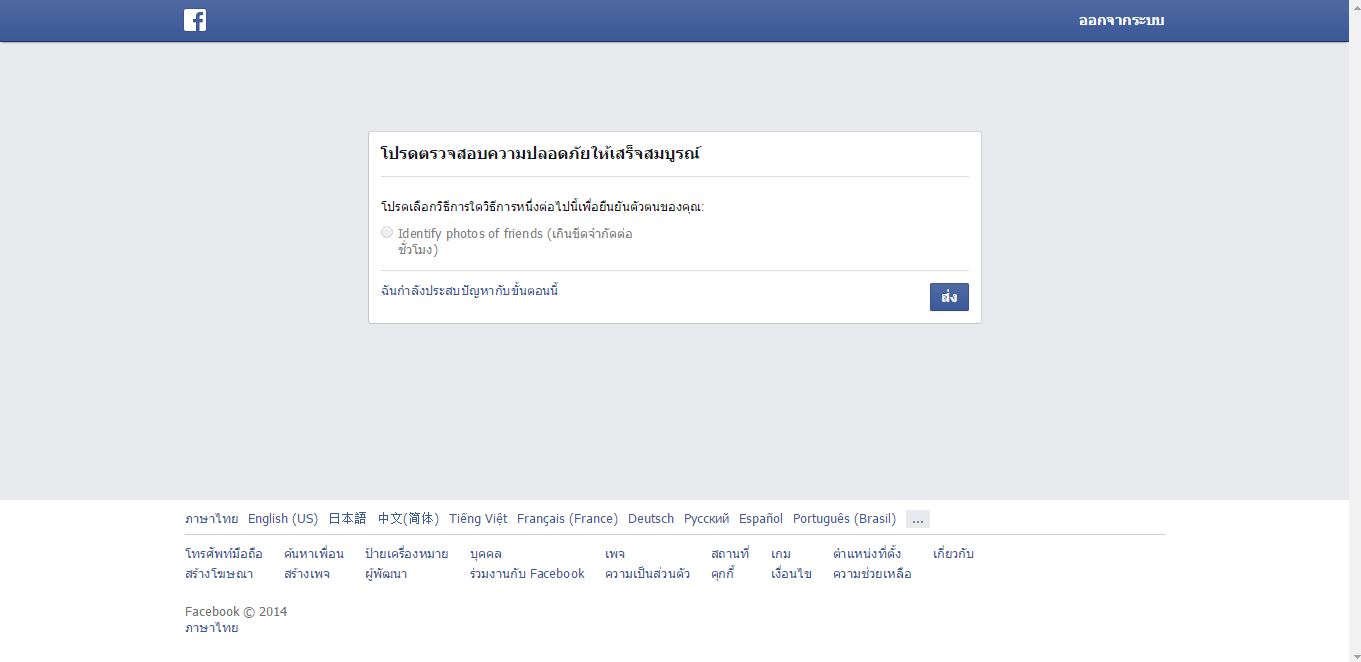Screen dimensions: 1361x662
Task: Open the บุคคล footer link
Action: click(x=486, y=553)
